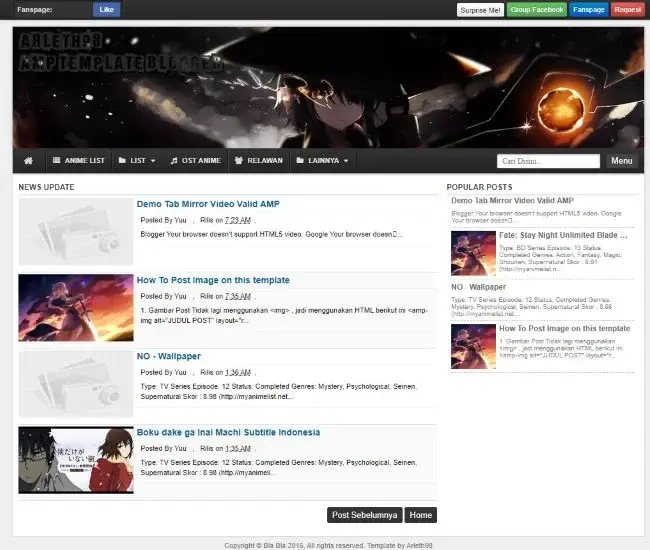Open popular post Demo Tab Mirror Video Valid AMP
The image size is (650, 550).
(x=512, y=201)
